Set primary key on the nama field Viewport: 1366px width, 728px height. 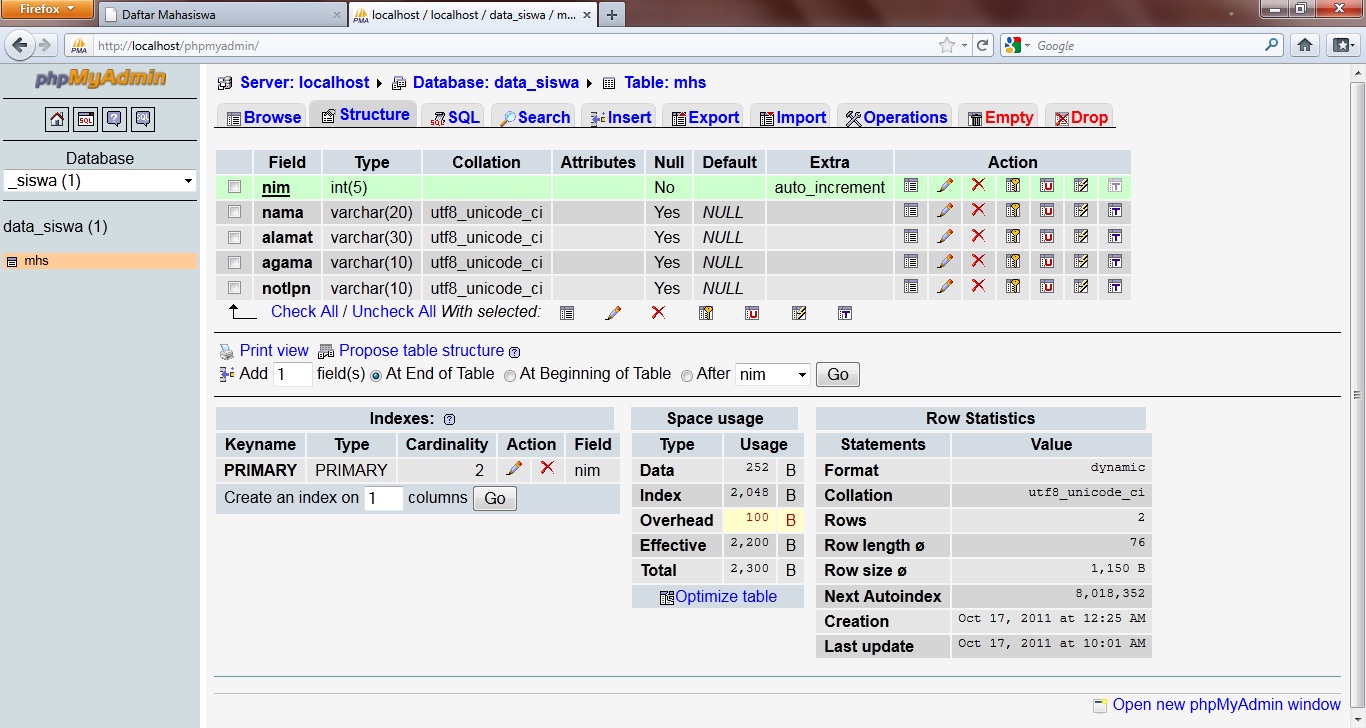coord(1012,211)
